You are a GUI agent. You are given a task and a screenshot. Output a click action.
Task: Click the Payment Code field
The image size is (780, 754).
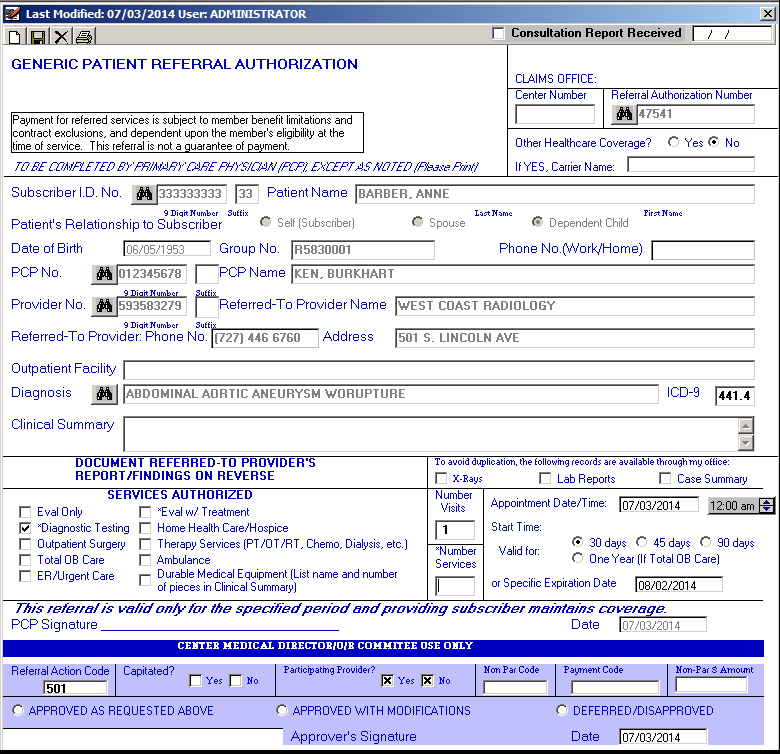click(615, 687)
